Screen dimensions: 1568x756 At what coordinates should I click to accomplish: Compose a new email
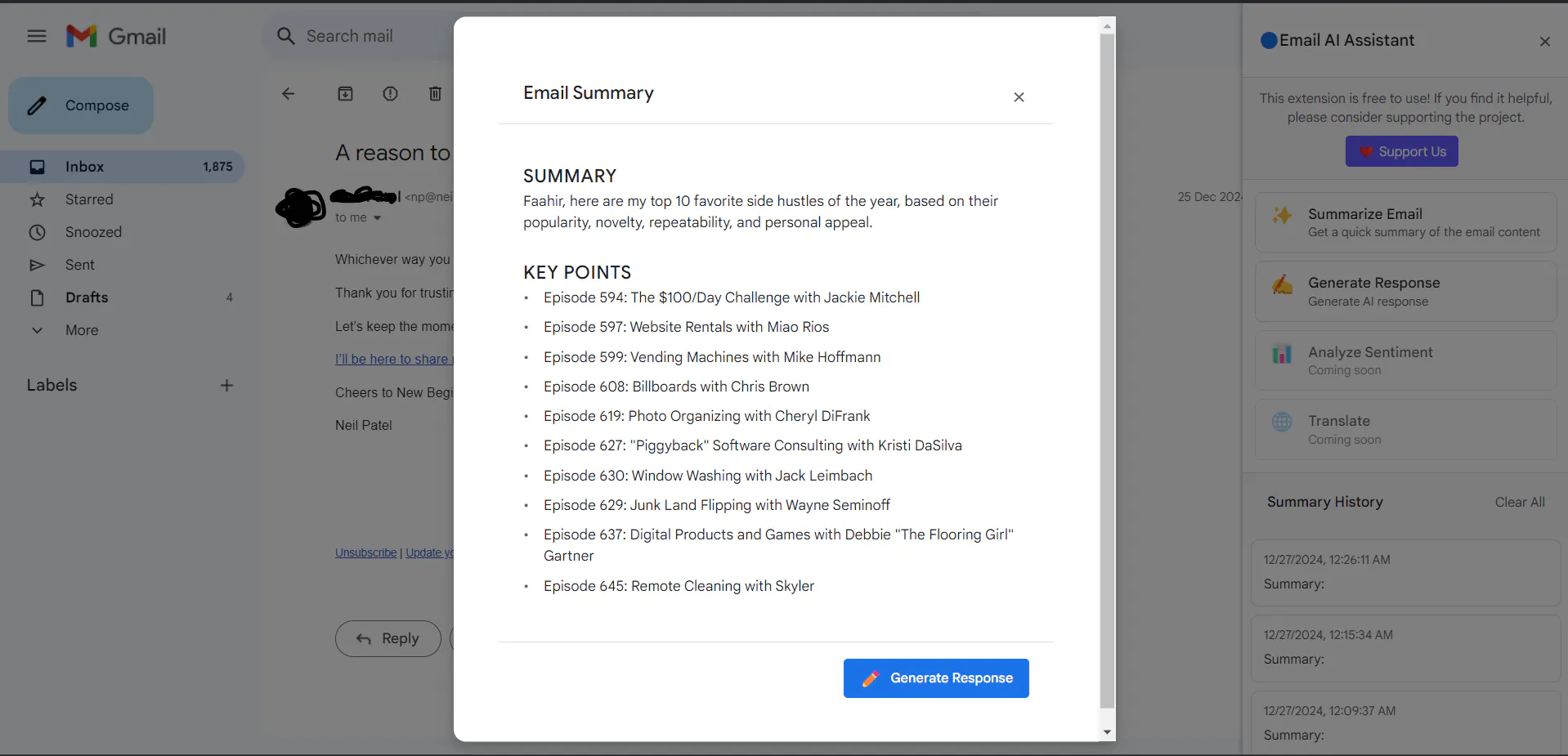[81, 105]
